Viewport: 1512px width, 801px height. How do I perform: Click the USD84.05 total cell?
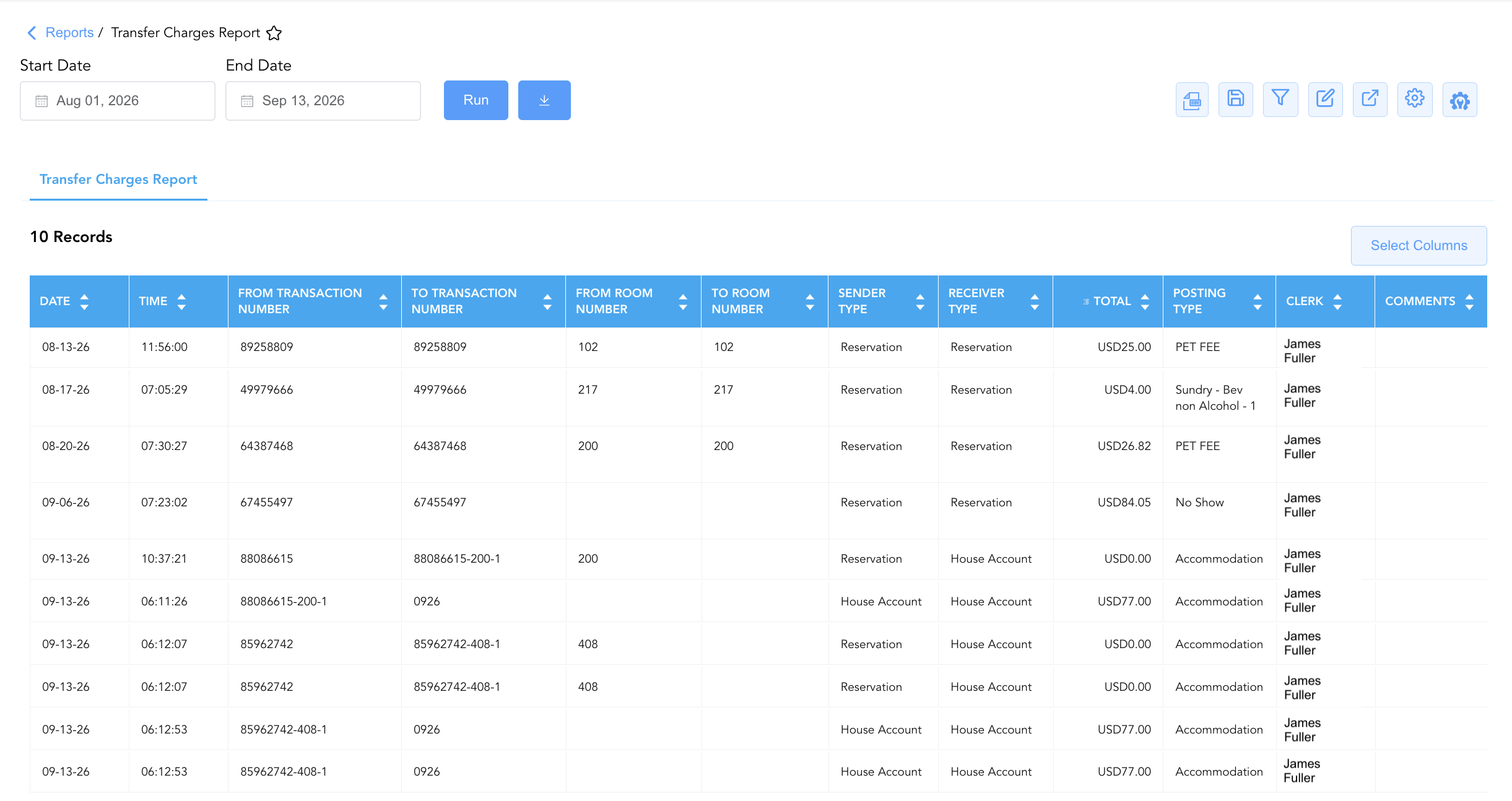(x=1124, y=503)
